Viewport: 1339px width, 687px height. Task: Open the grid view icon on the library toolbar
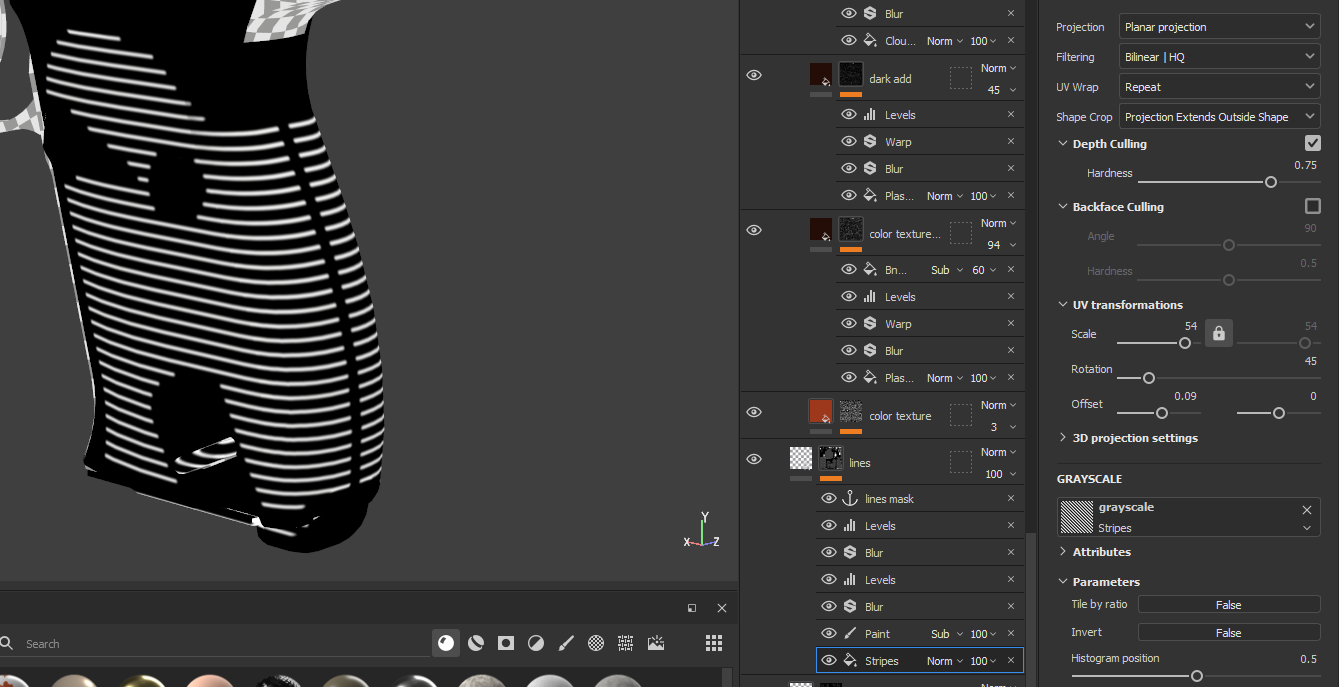pos(713,643)
